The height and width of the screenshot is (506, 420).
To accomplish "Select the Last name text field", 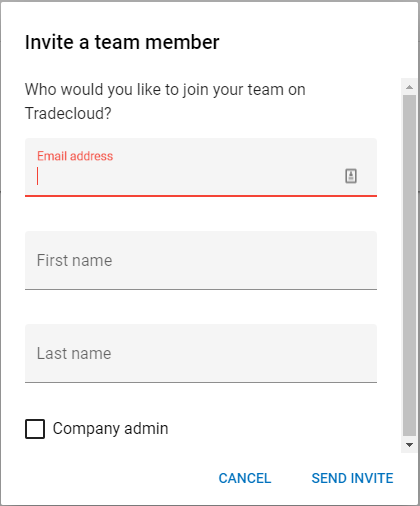I will 201,353.
